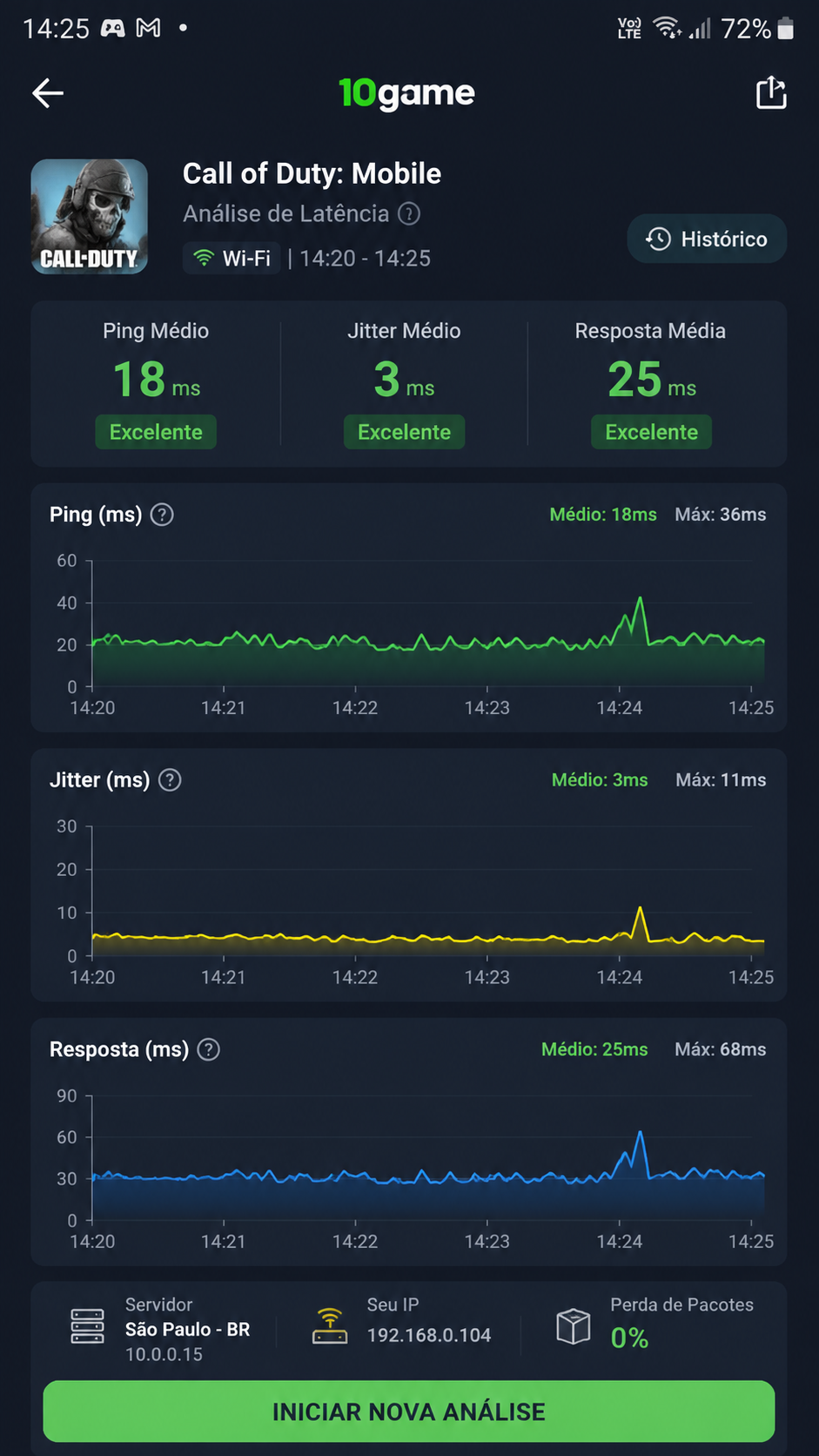Image resolution: width=819 pixels, height=1456 pixels.
Task: Tap 'Médio: 25ms' in Resposta chart
Action: pos(594,1049)
